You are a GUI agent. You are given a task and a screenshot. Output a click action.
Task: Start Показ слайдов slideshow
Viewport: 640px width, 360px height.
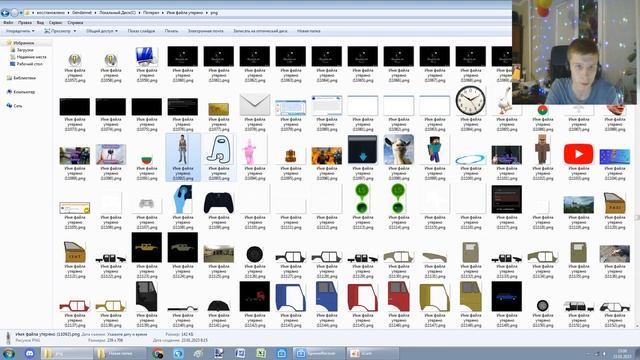pyautogui.click(x=141, y=31)
